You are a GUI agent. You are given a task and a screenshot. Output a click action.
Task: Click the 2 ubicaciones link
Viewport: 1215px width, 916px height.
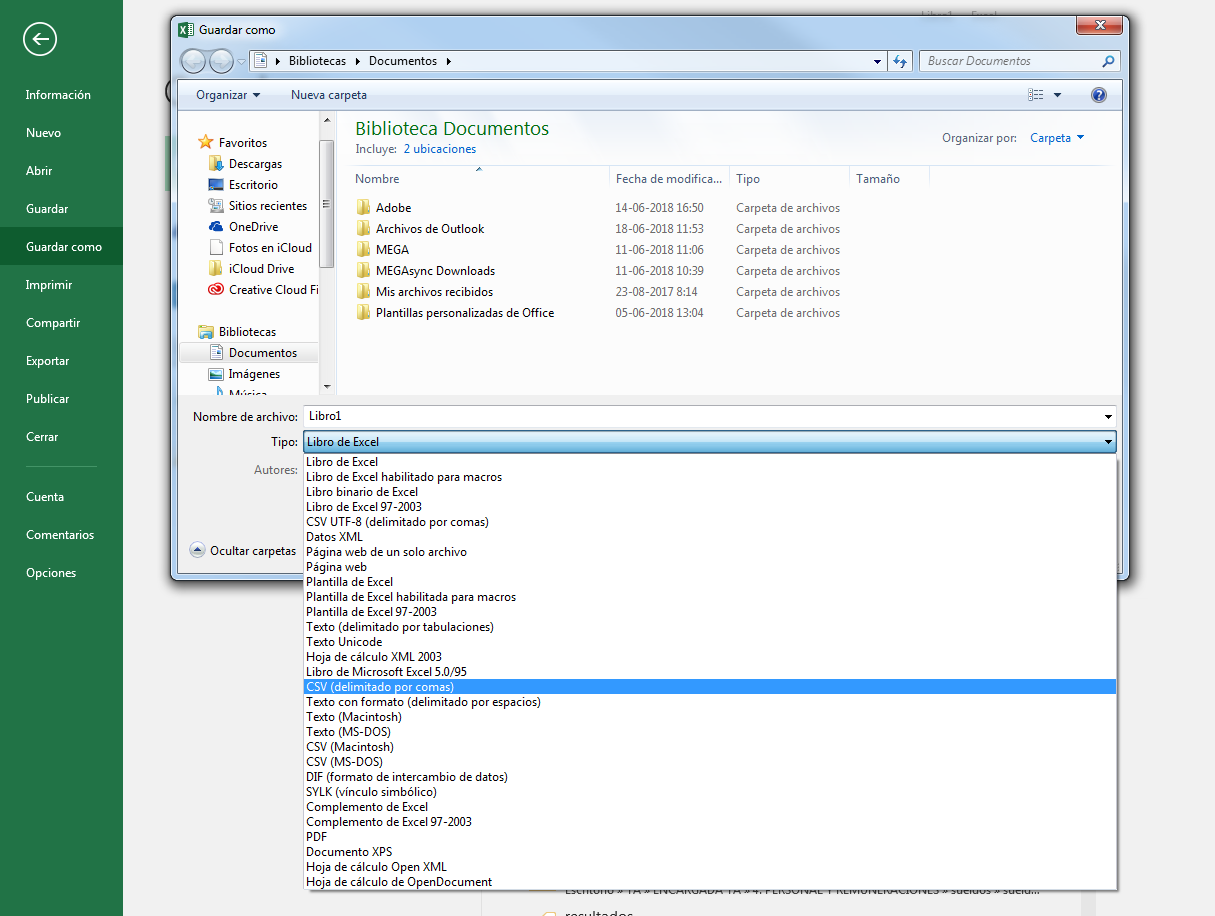point(439,149)
